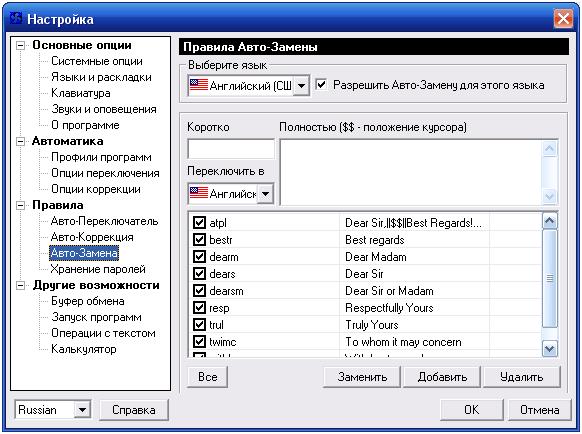582x434 pixels.
Task: Click rules list scrollbar down arrow
Action: coord(550,349)
